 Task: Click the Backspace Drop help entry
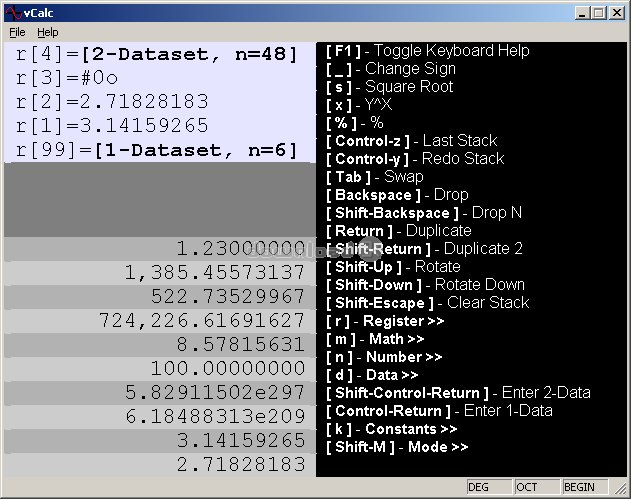point(397,195)
